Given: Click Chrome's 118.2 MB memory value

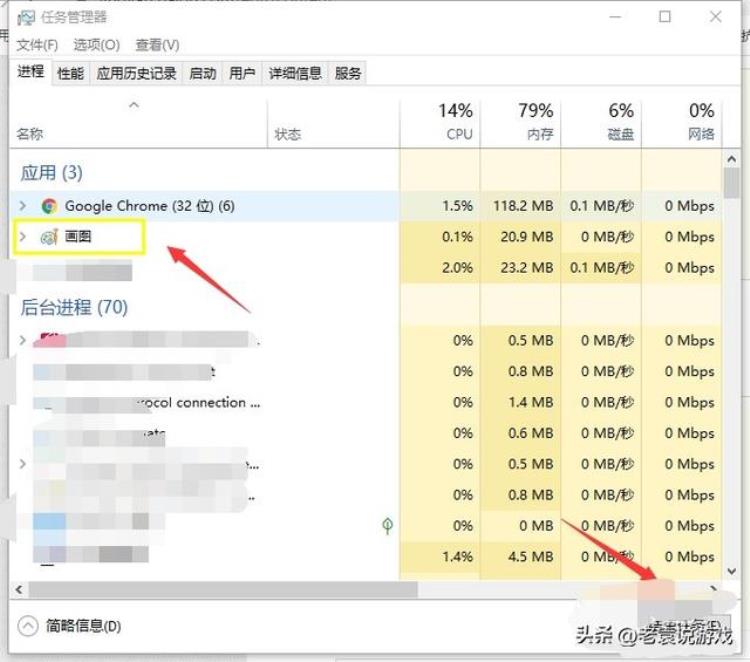Looking at the screenshot, I should coord(523,206).
